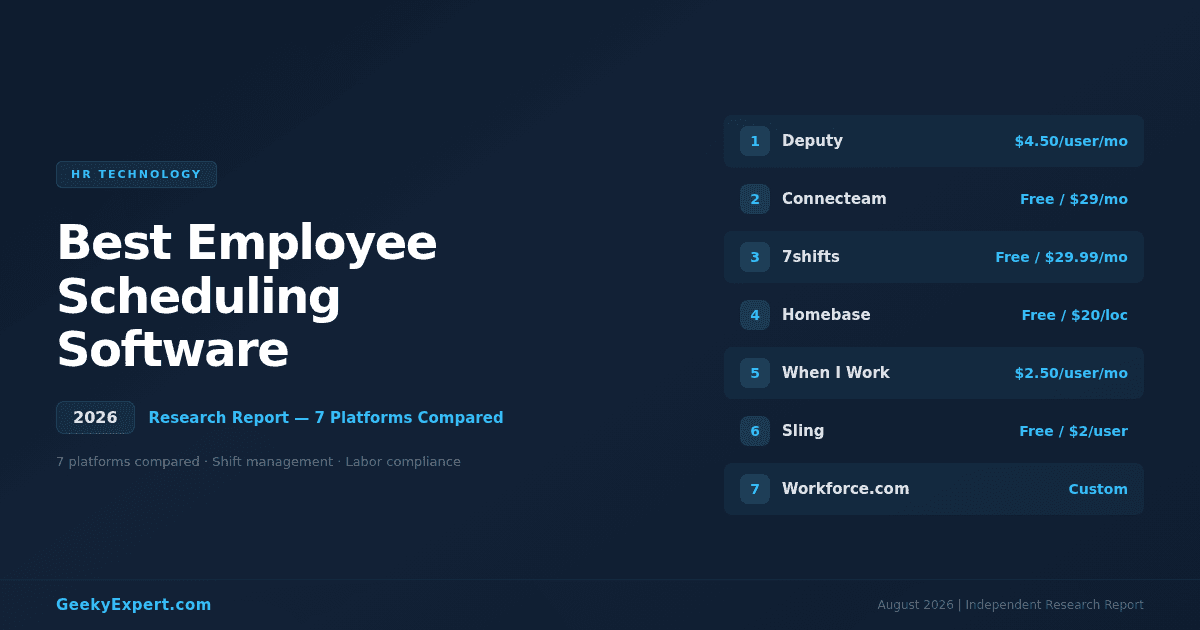Click the Custom price label

pos(1098,489)
